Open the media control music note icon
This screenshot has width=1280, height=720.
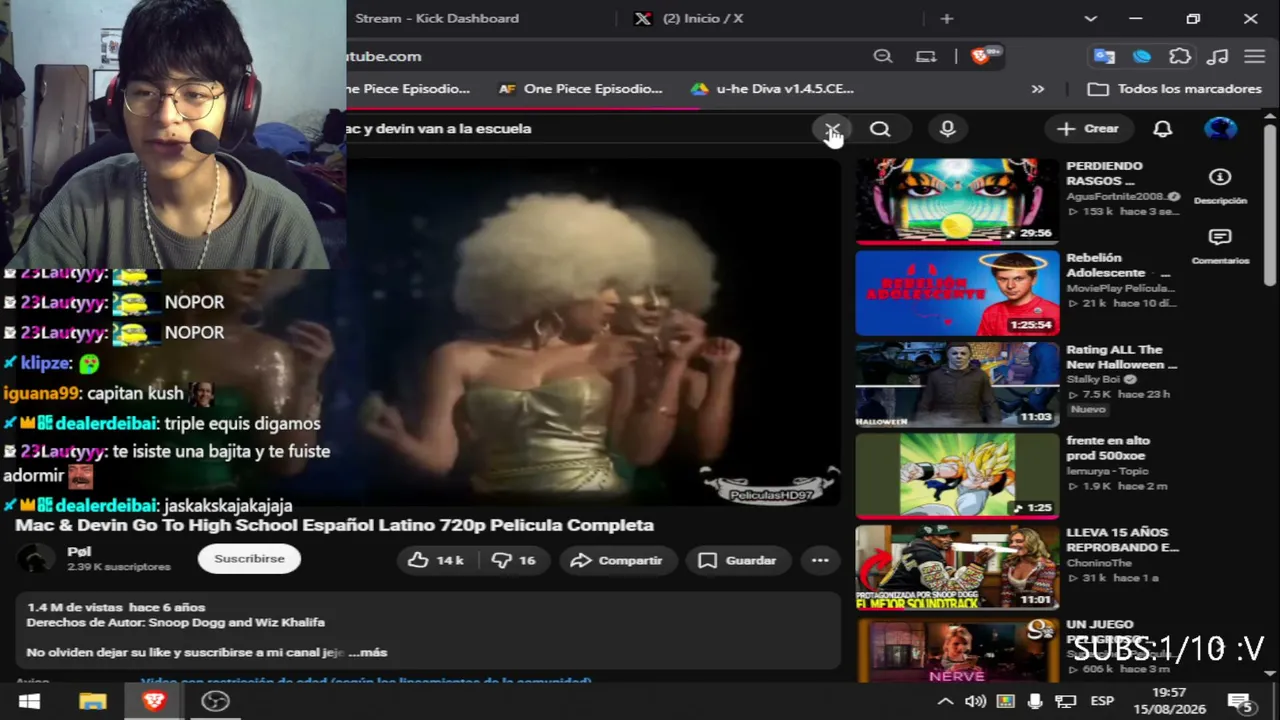1218,57
